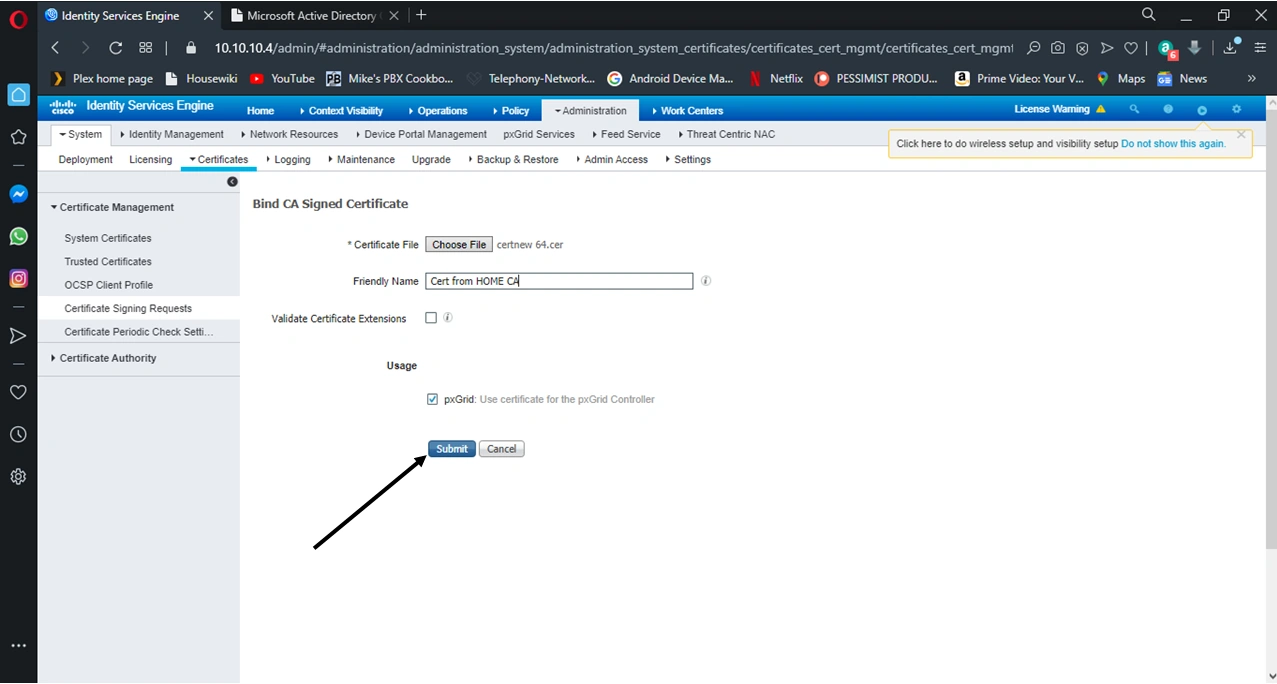Open Netflix bookmark
The height and width of the screenshot is (684, 1277).
(x=777, y=78)
